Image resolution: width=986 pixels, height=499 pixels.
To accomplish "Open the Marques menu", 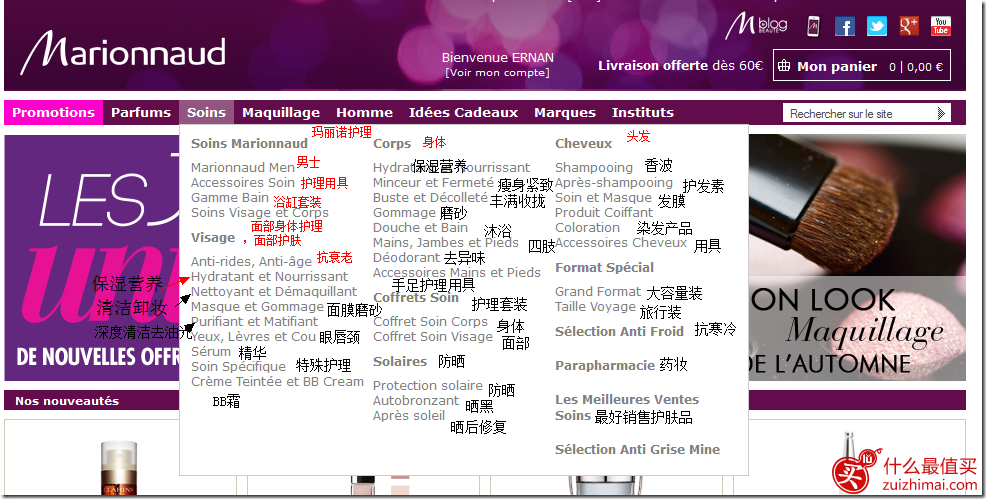I will tap(565, 112).
